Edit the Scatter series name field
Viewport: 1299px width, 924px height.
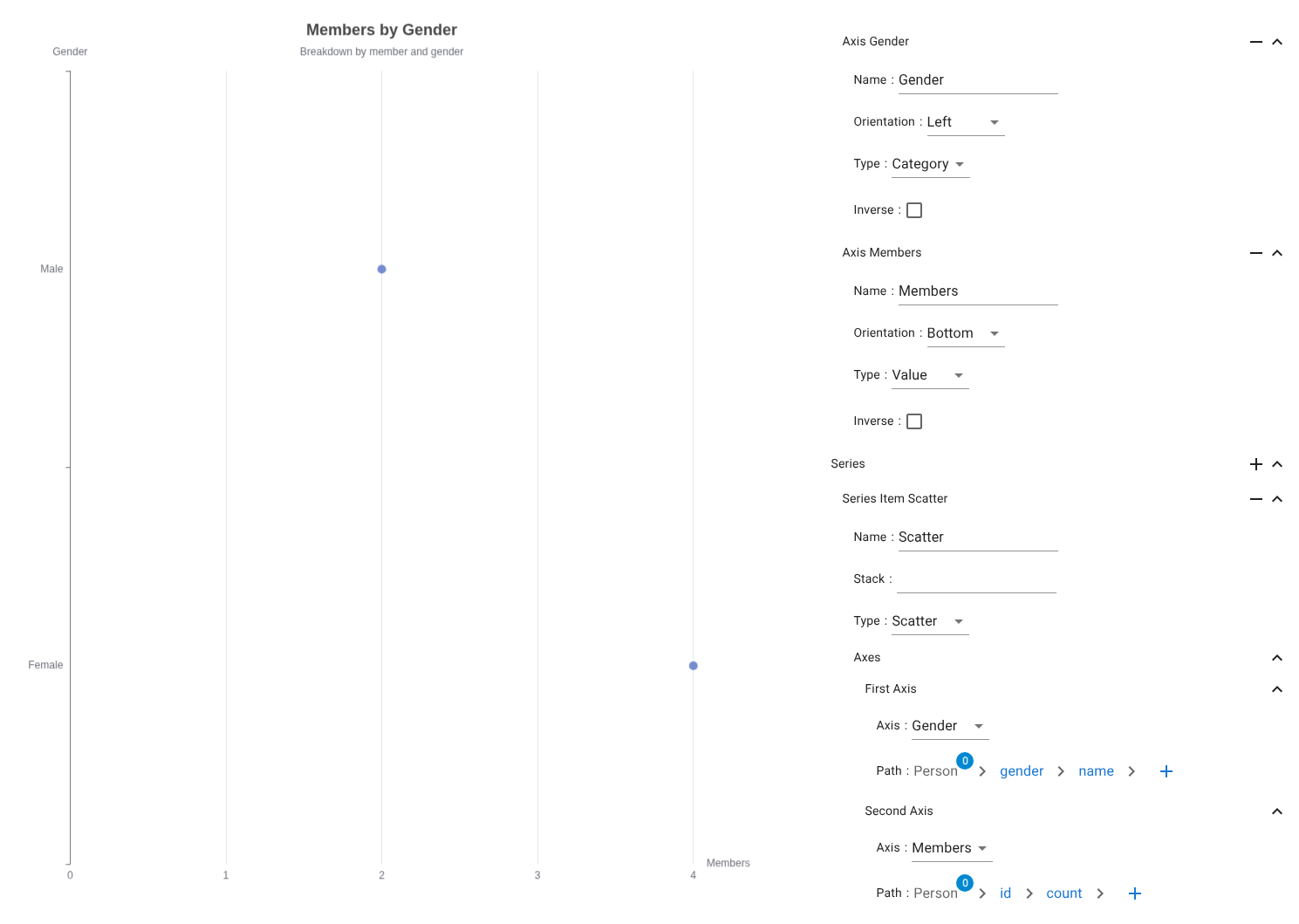point(977,537)
